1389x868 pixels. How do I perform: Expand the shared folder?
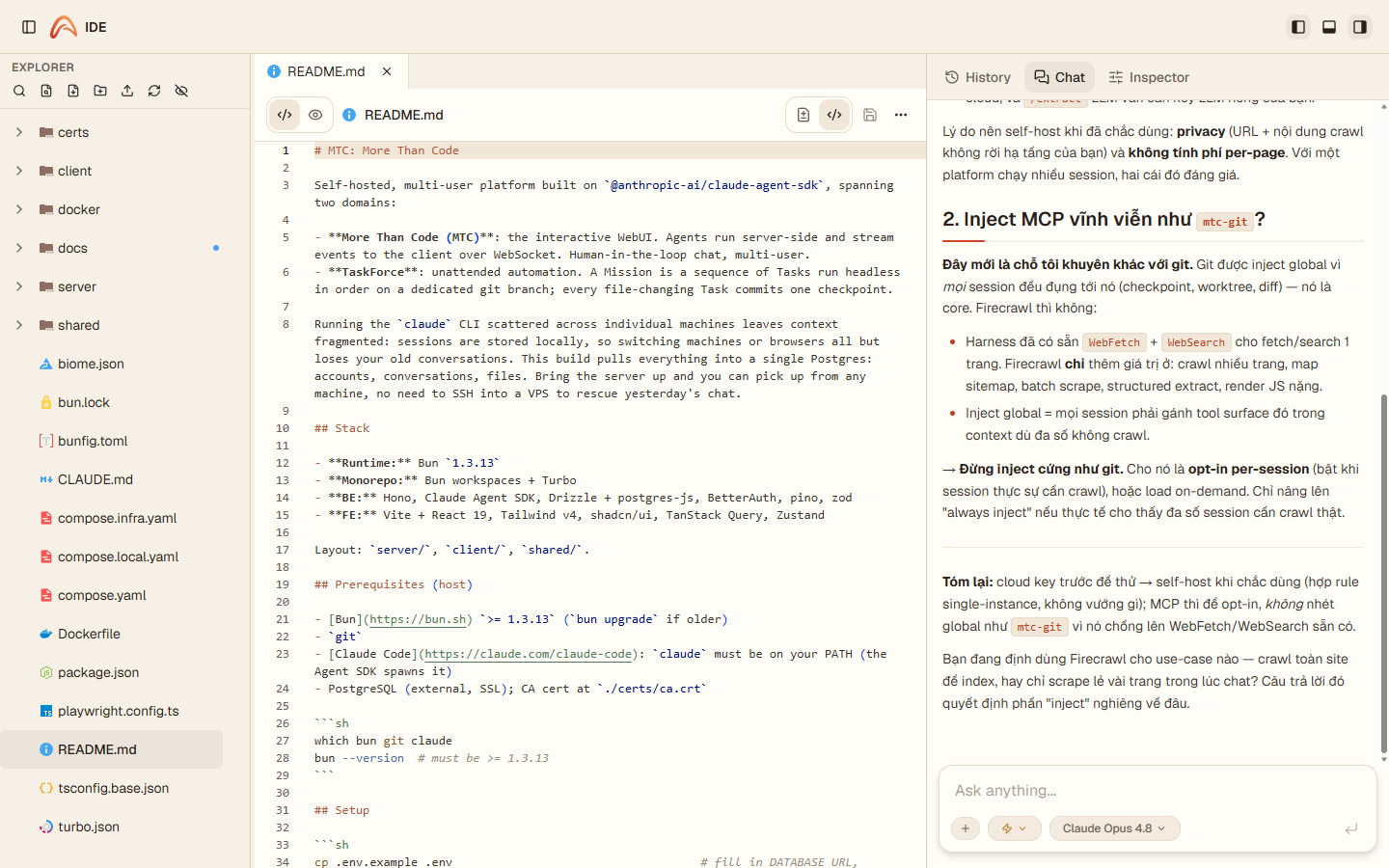tap(111, 325)
